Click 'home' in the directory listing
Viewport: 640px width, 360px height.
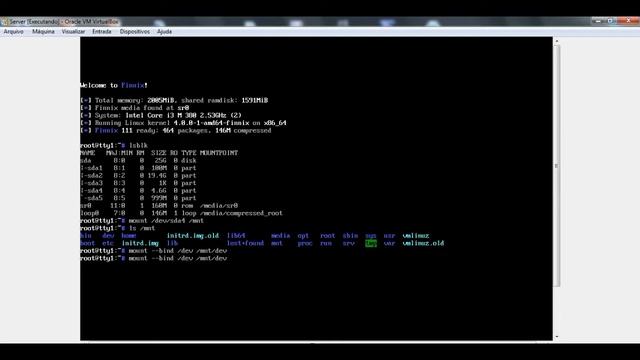click(129, 236)
